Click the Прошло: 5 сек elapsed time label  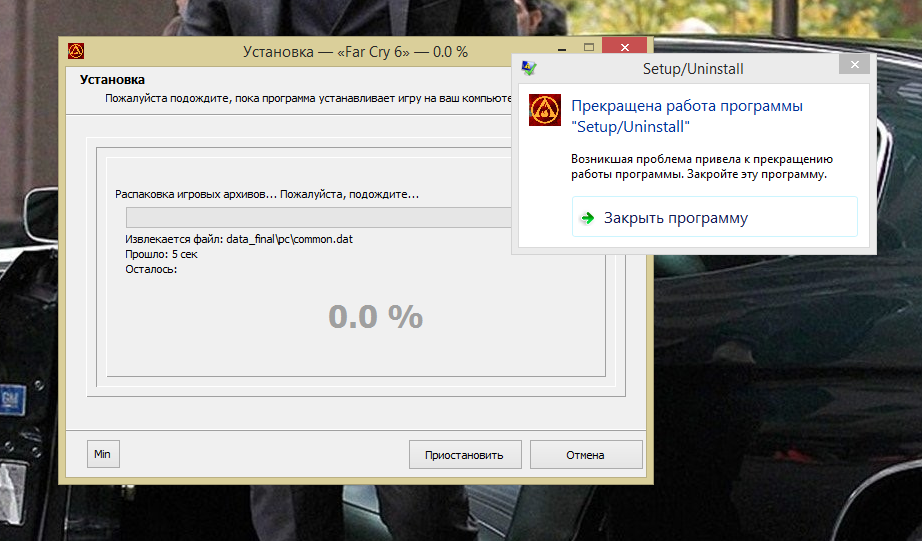click(161, 255)
